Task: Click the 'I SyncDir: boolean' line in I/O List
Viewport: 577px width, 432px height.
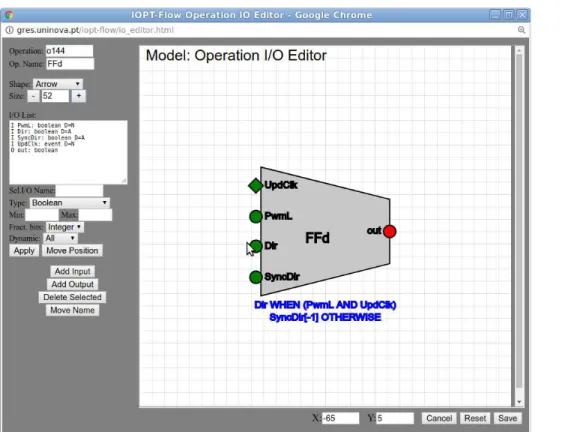Action: [x=48, y=138]
